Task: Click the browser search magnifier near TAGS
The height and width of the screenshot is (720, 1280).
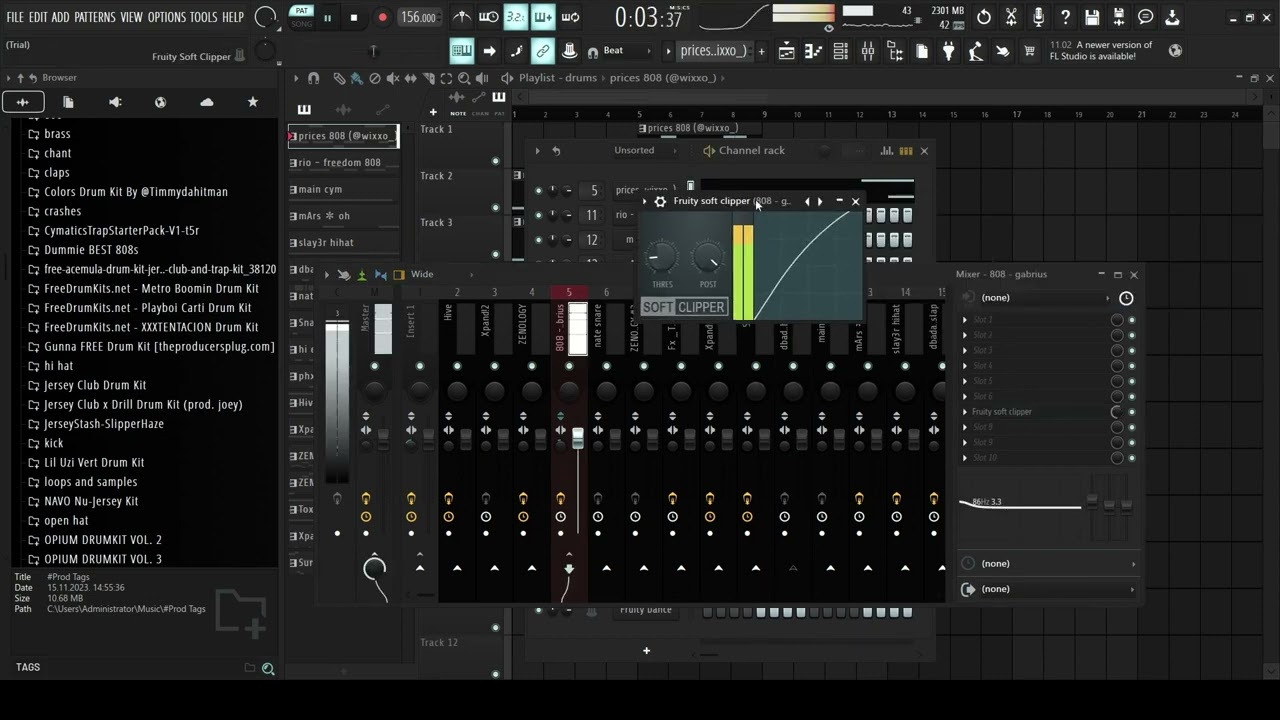Action: coord(268,668)
